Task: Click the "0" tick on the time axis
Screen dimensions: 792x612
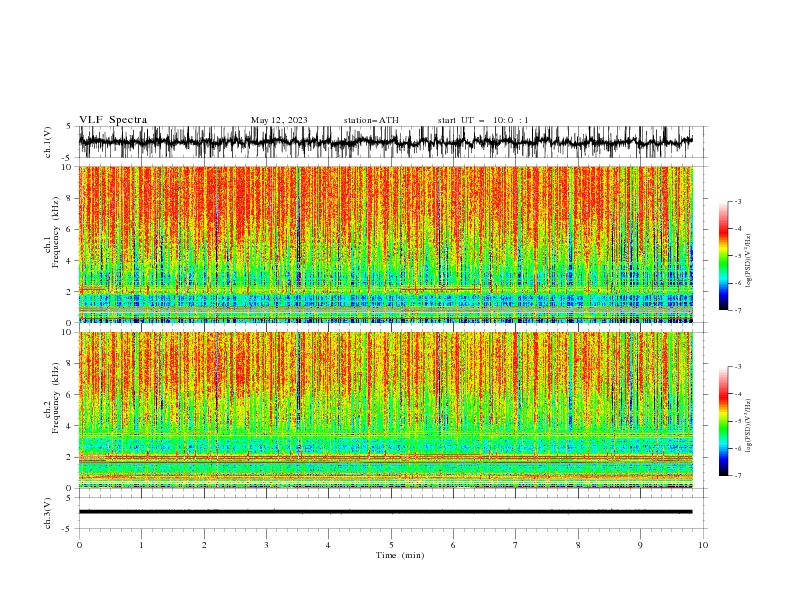Action: tap(79, 545)
